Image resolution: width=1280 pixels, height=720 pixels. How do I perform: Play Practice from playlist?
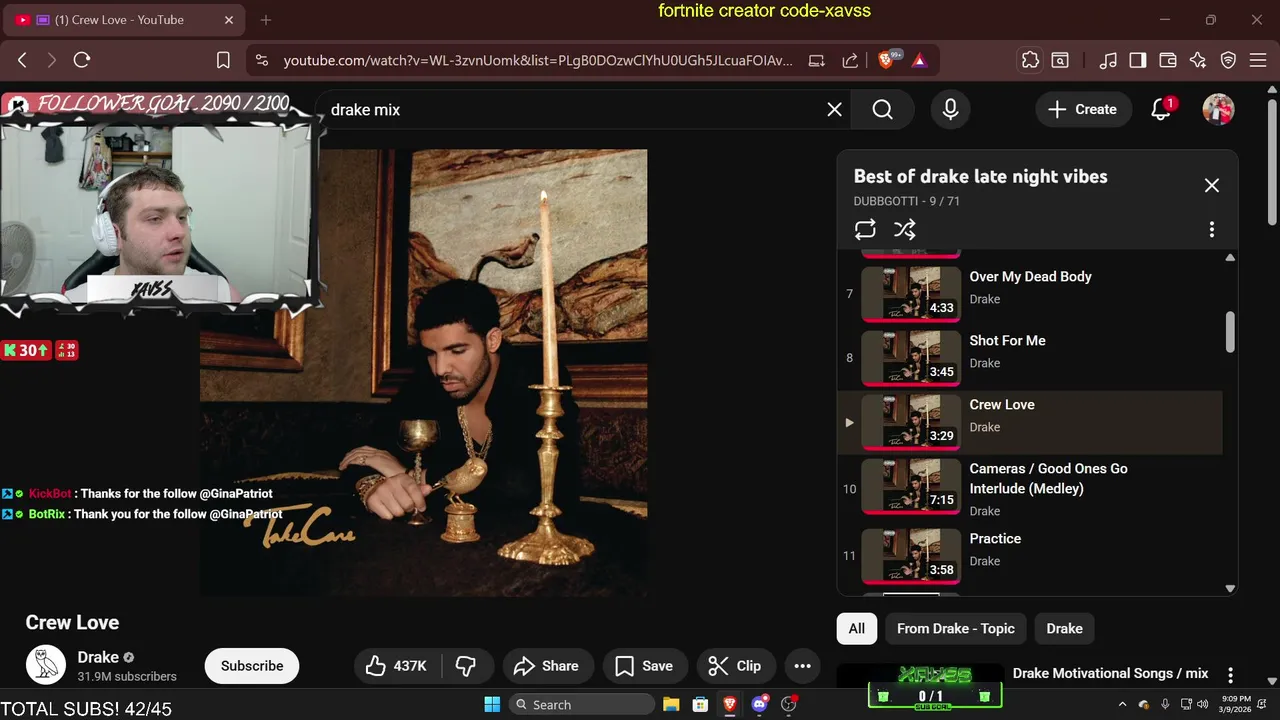(x=1030, y=556)
